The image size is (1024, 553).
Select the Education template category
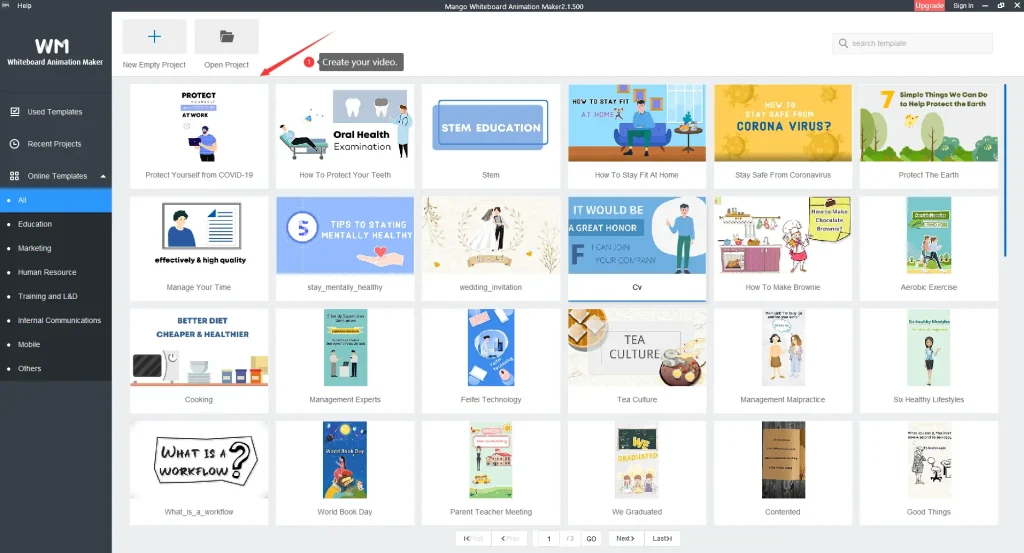coord(35,224)
